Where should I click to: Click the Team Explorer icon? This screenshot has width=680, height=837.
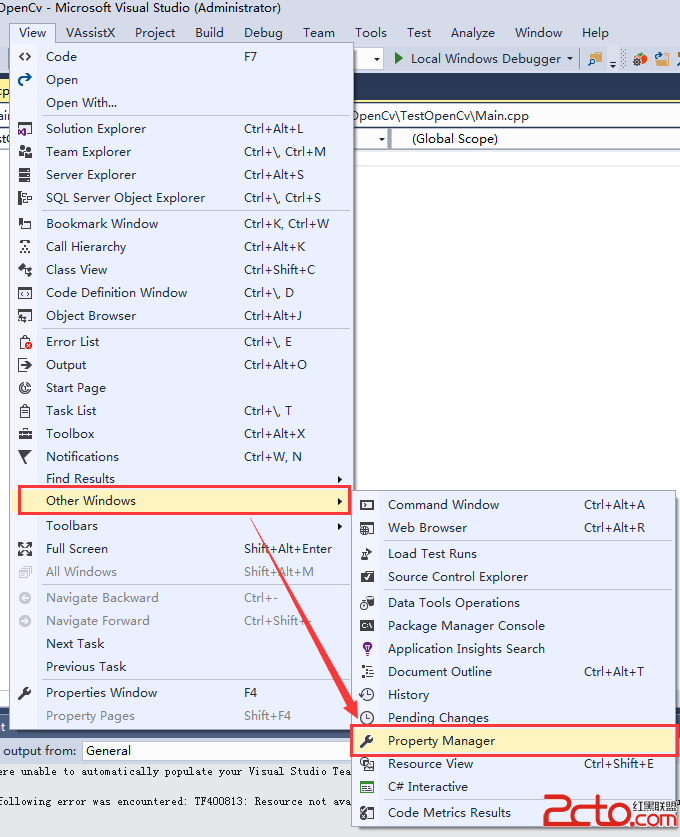pos(25,152)
